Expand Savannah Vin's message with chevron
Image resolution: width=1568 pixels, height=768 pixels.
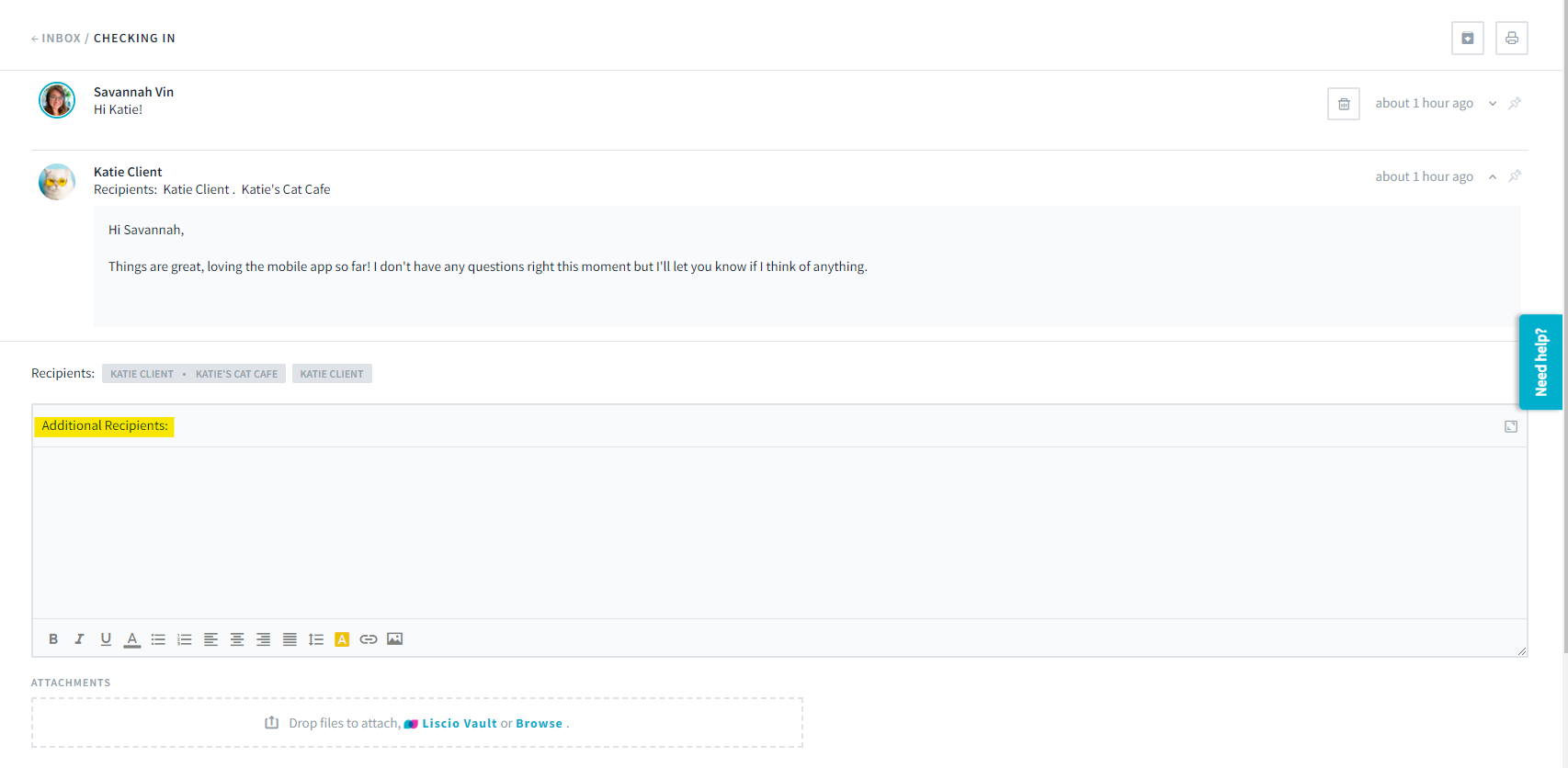(x=1493, y=104)
